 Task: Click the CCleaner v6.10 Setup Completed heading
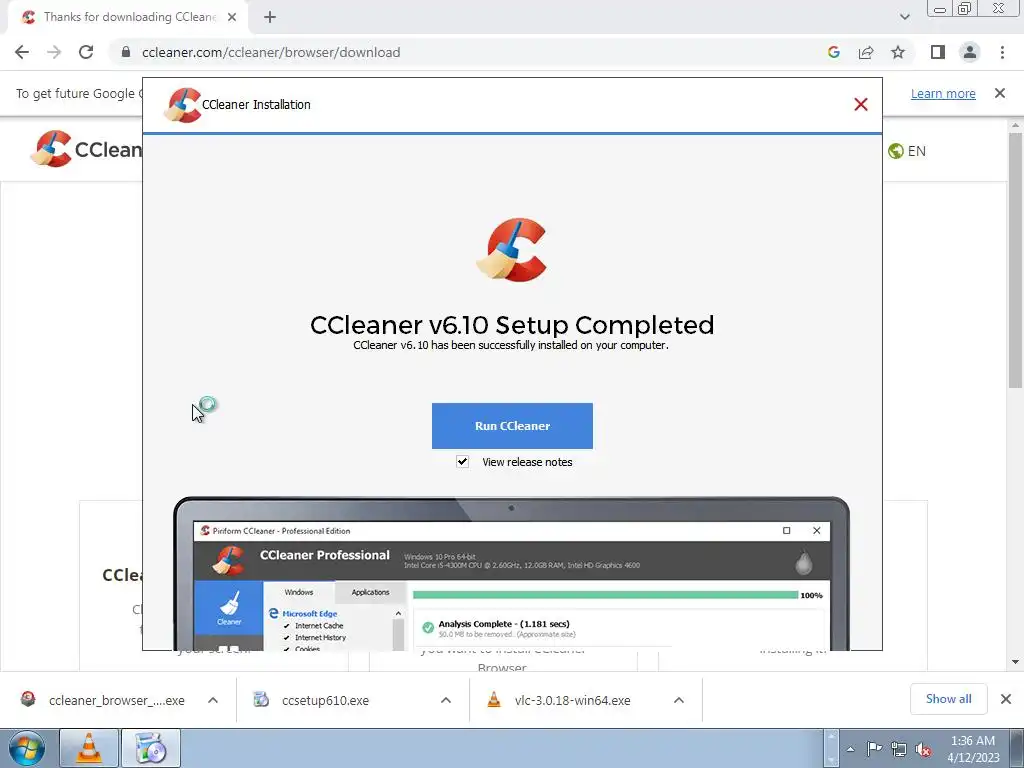(512, 325)
